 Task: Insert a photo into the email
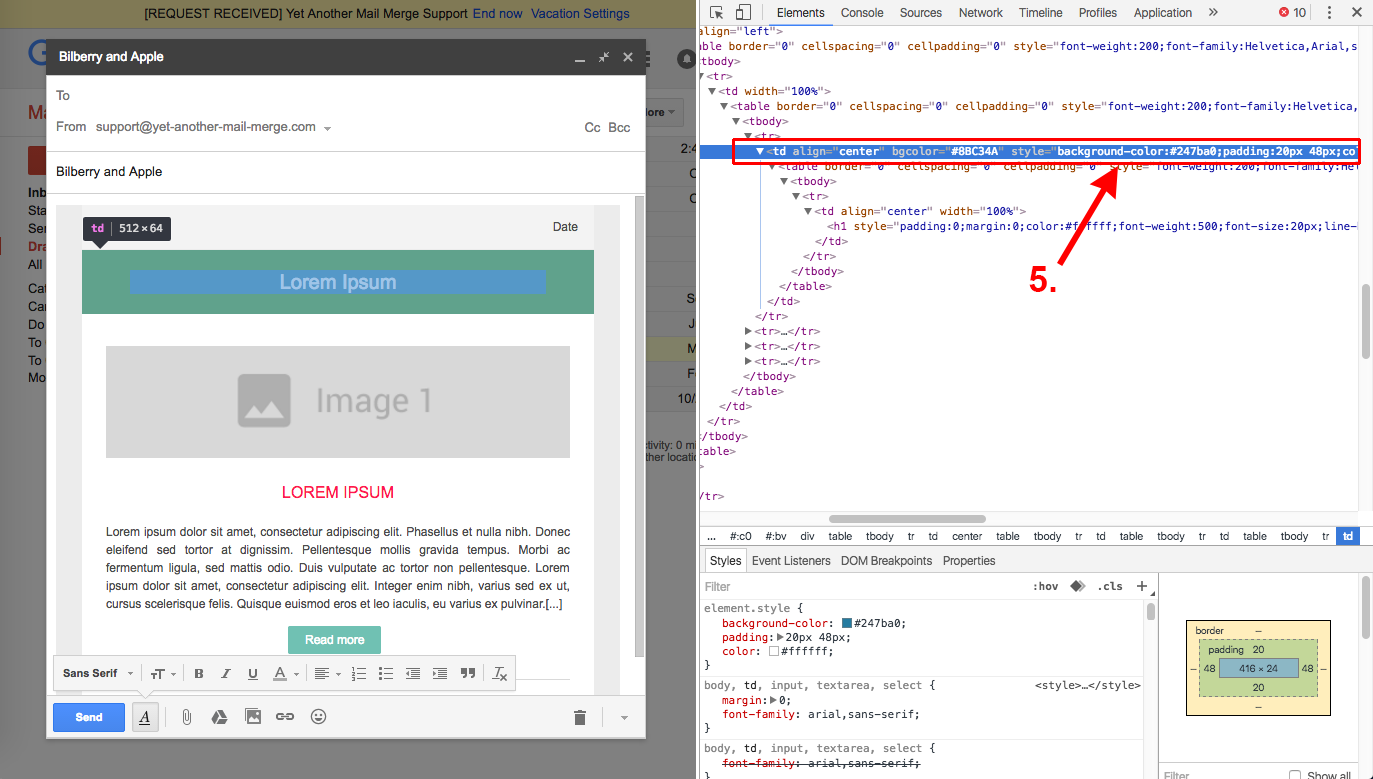[252, 716]
